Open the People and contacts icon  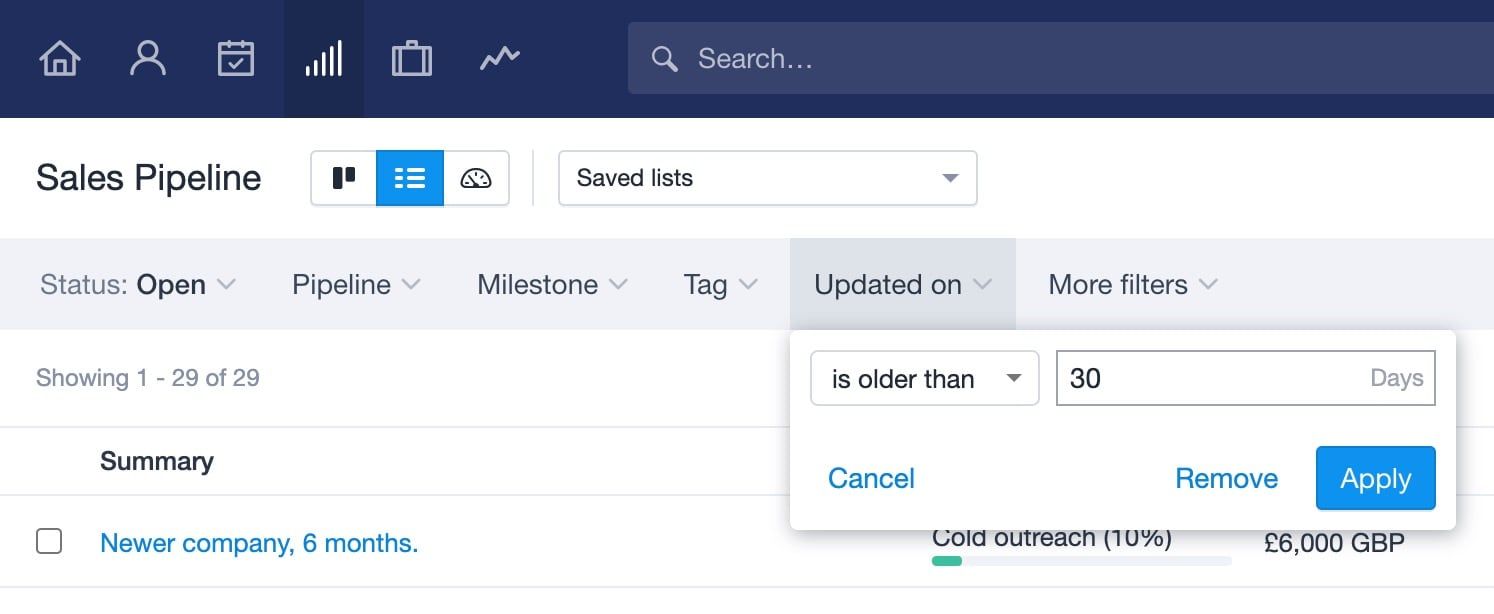coord(148,59)
